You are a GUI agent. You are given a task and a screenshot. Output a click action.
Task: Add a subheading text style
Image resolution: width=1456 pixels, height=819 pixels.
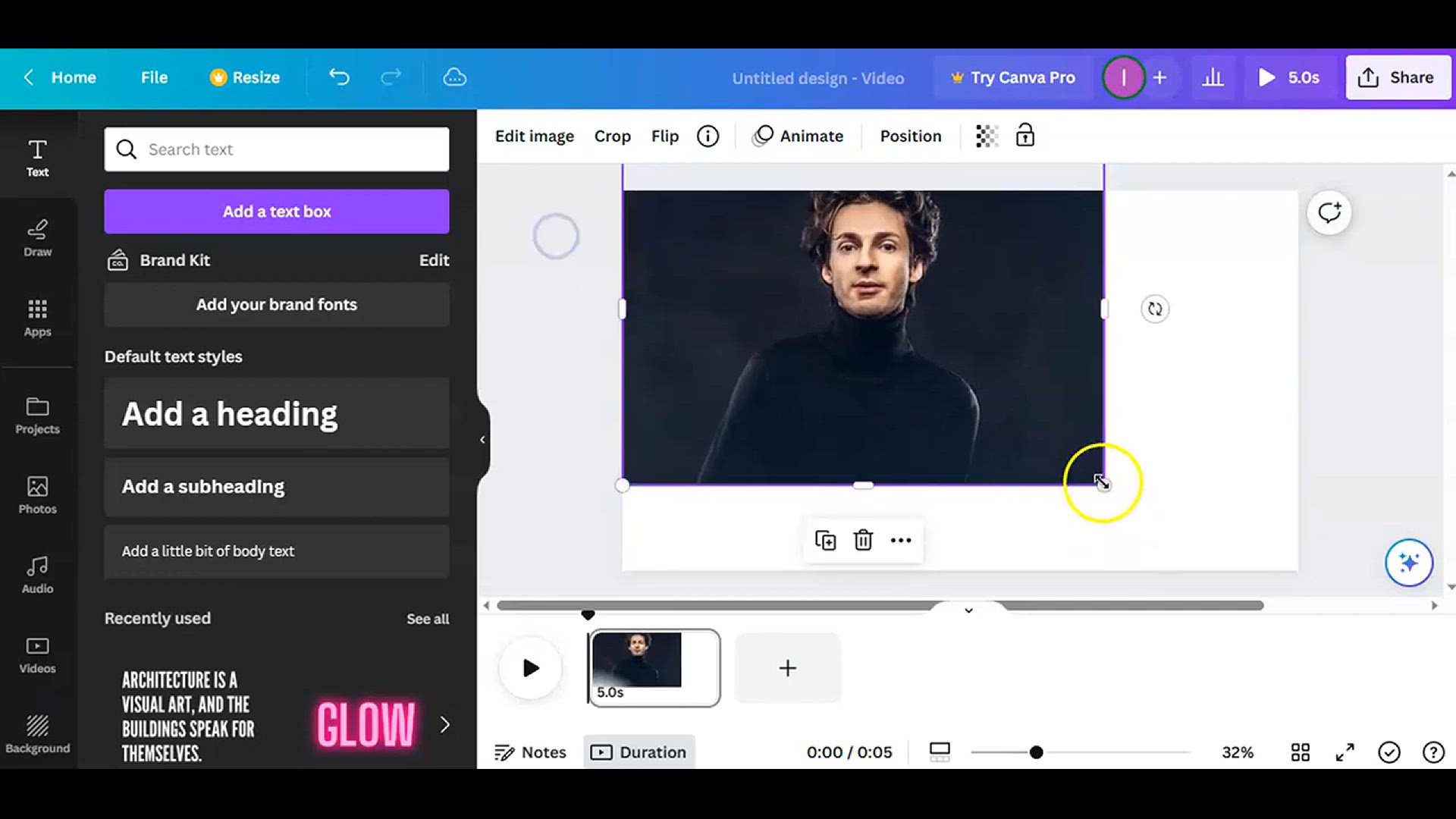point(277,487)
